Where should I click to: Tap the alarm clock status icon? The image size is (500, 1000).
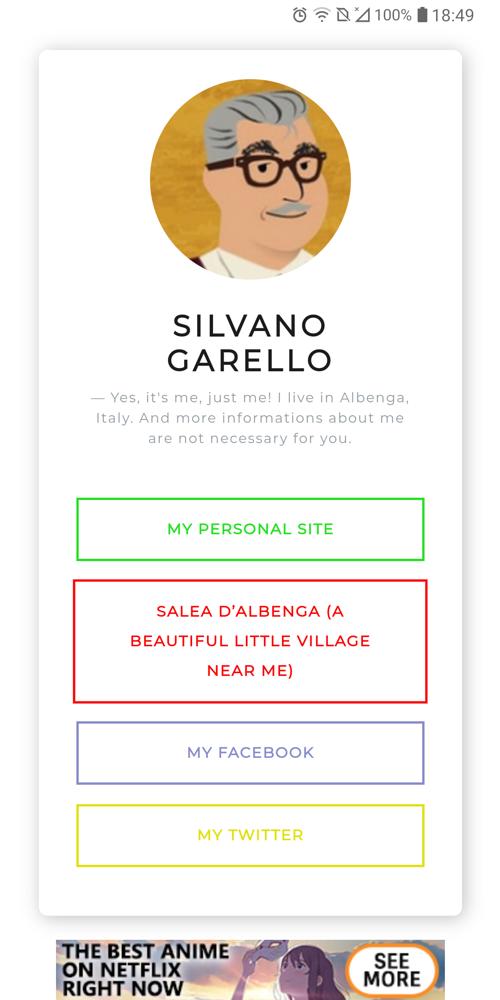click(x=300, y=15)
